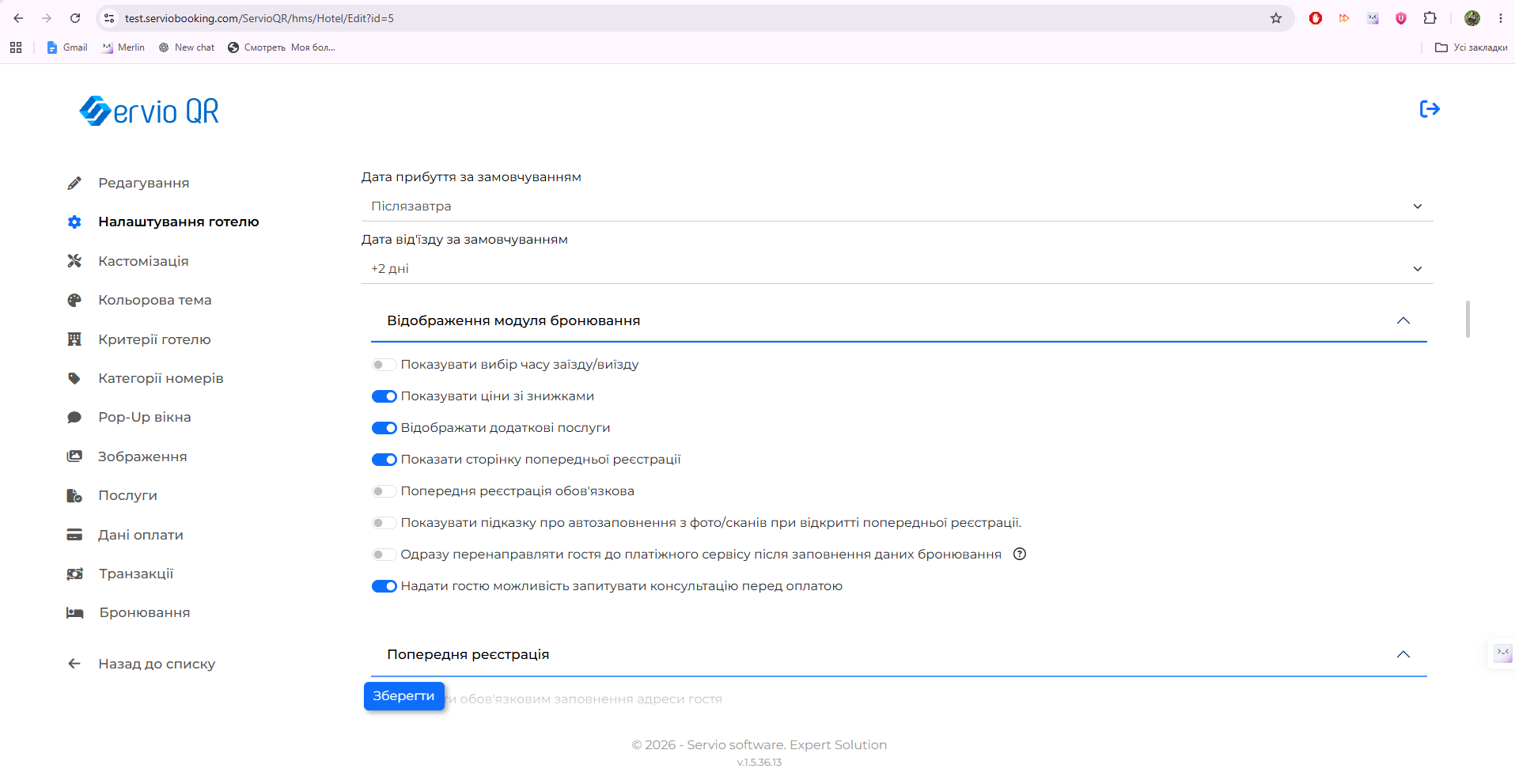Screen dimensions: 1515x784
Task: Click the chat bubble icon for Pop-Up вікна
Action: [74, 417]
